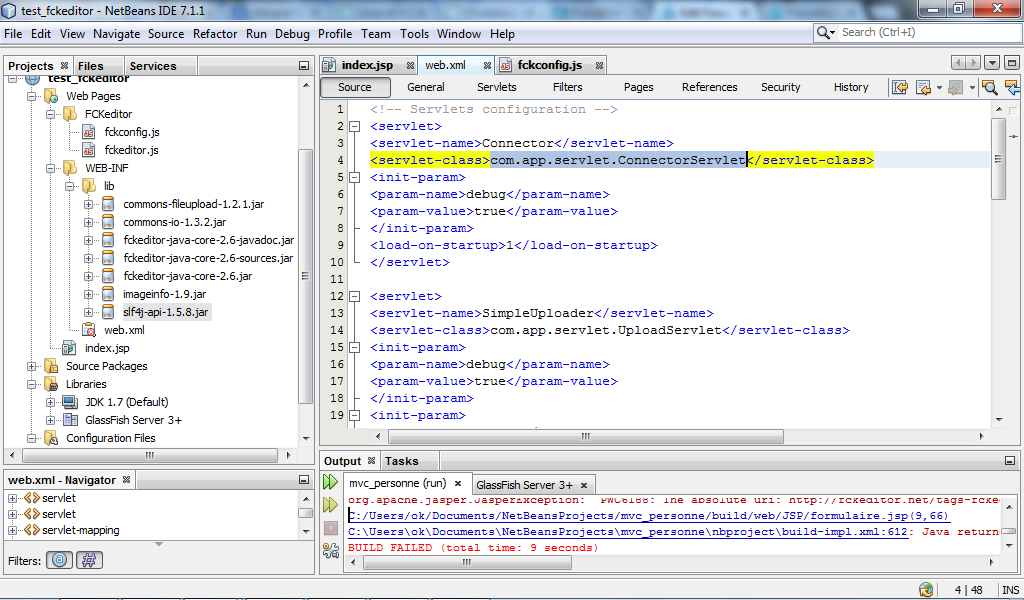The image size is (1024, 600).
Task: Click the editor vertical scrollbar thumb
Action: (x=998, y=158)
